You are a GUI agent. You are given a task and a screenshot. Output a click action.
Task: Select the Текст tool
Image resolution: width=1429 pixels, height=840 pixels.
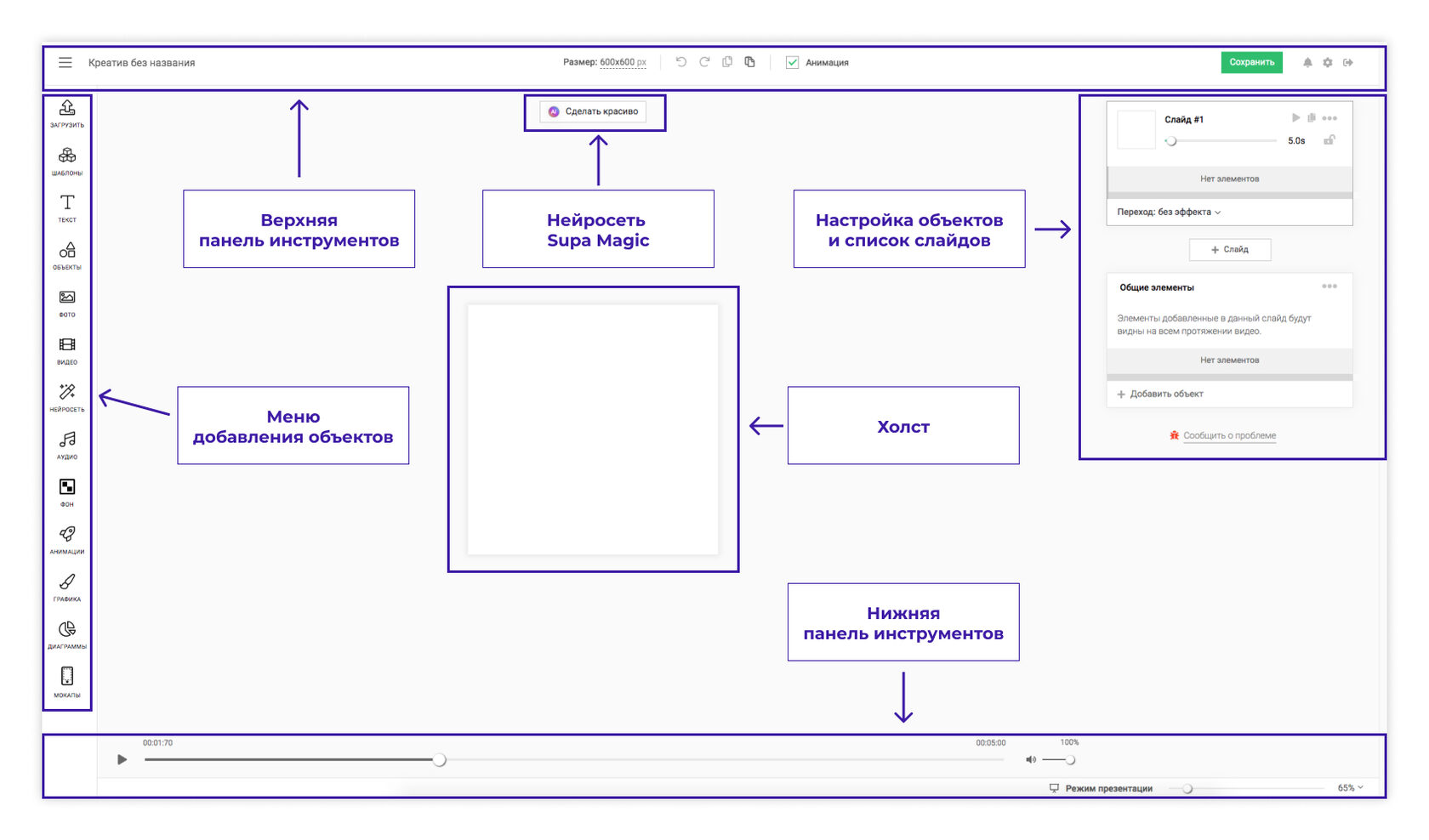(x=67, y=208)
